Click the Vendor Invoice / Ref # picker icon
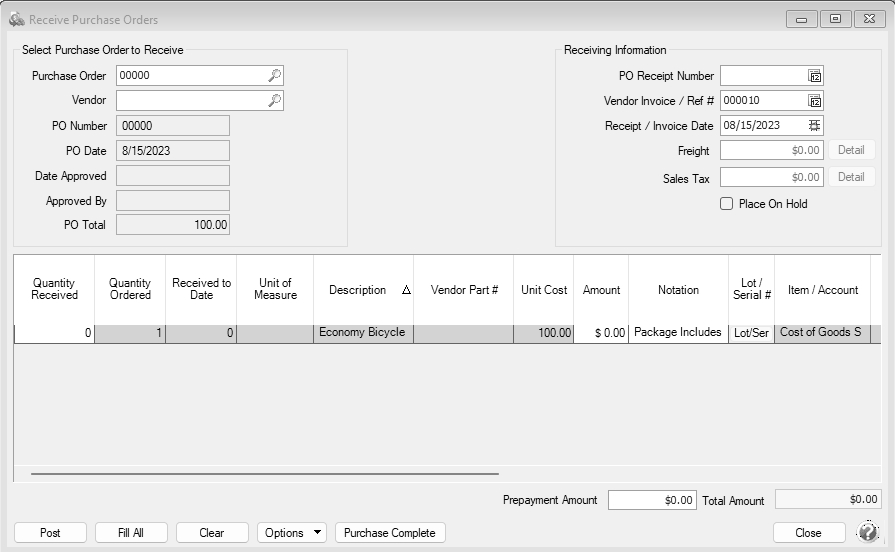This screenshot has width=895, height=552. [814, 101]
